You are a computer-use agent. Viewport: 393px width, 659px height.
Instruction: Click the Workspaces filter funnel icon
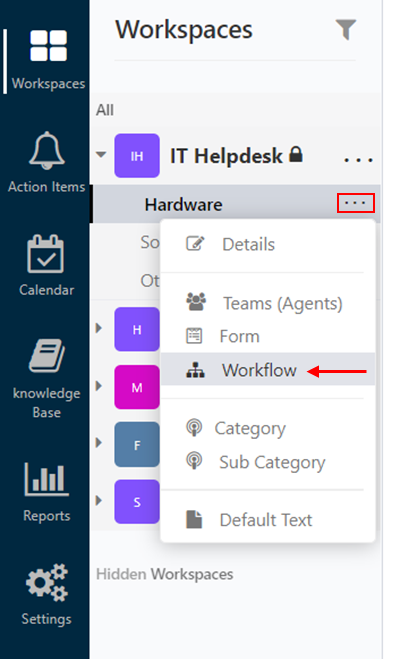tap(346, 29)
